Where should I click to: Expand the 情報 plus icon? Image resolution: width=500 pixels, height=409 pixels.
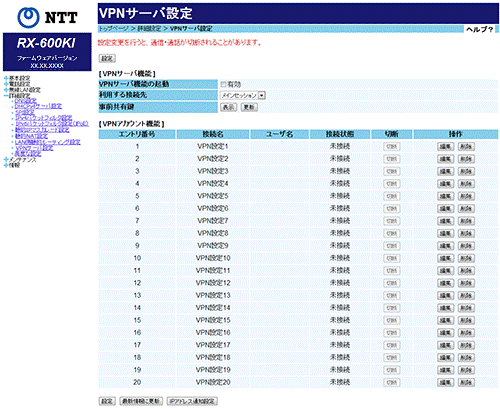point(6,165)
